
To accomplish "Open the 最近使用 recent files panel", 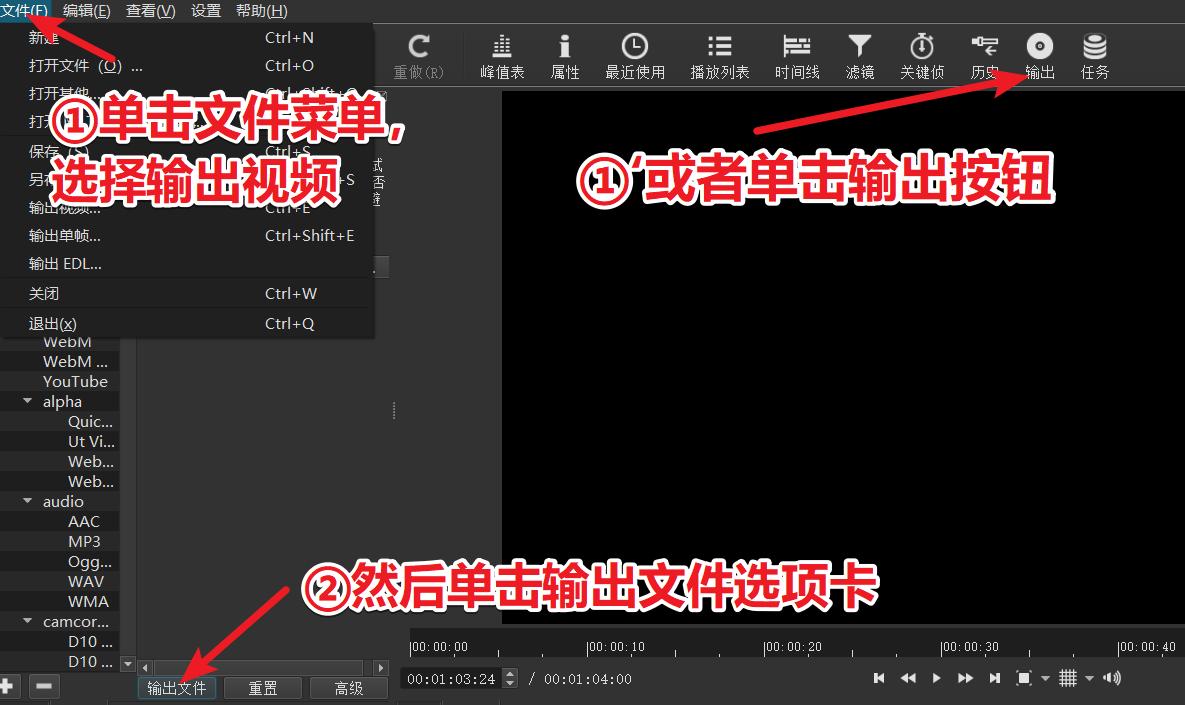I will point(635,55).
